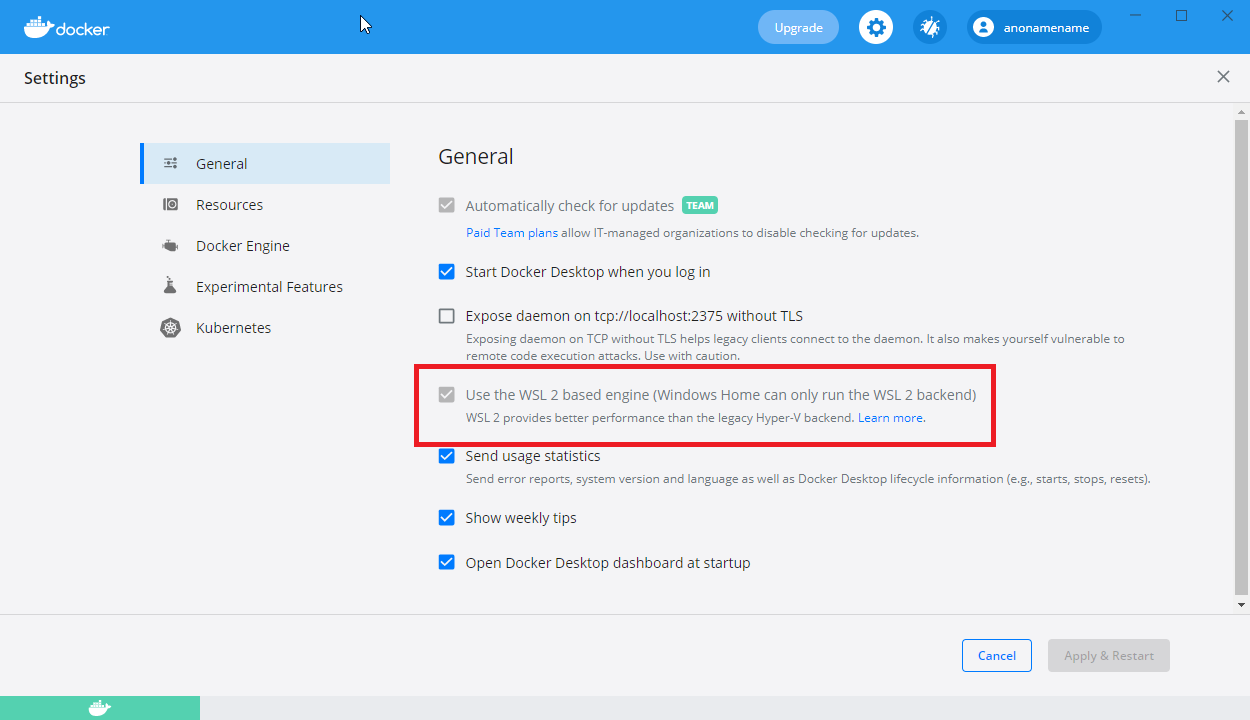The height and width of the screenshot is (720, 1250).
Task: Toggle Use the WSL 2 based engine checkbox
Action: click(x=447, y=395)
